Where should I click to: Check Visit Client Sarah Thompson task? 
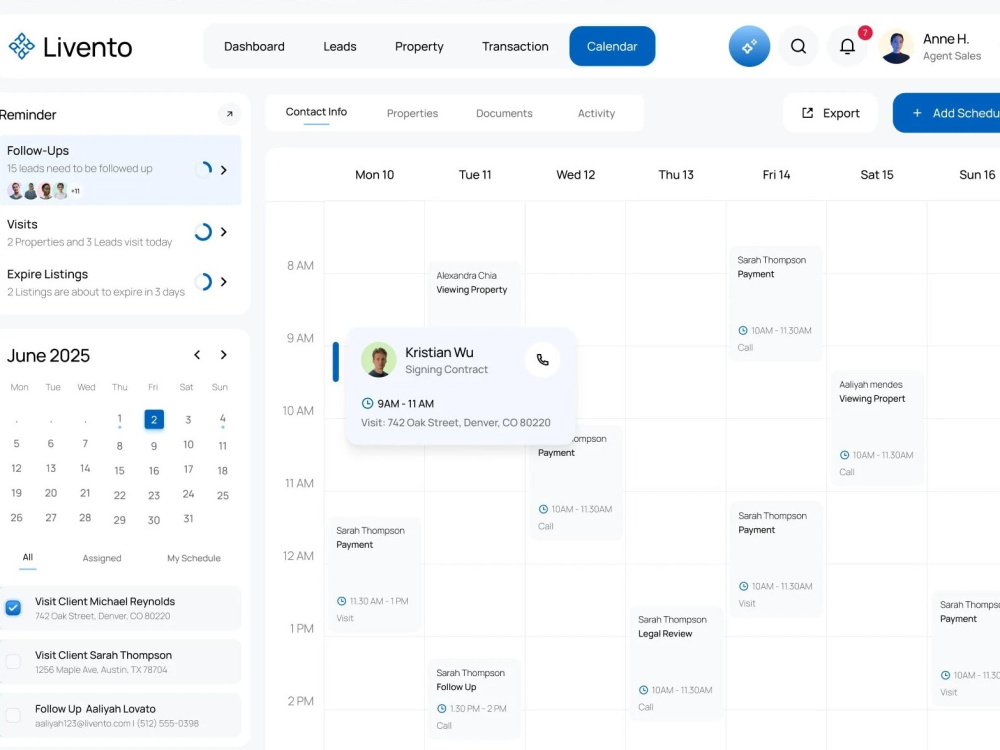13,661
